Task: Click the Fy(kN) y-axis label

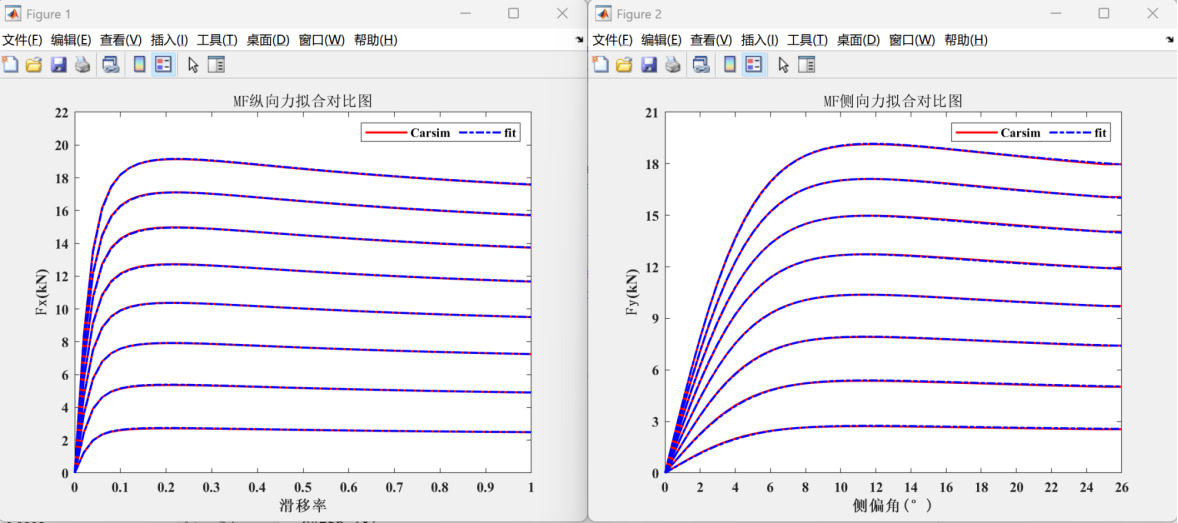Action: 633,293
